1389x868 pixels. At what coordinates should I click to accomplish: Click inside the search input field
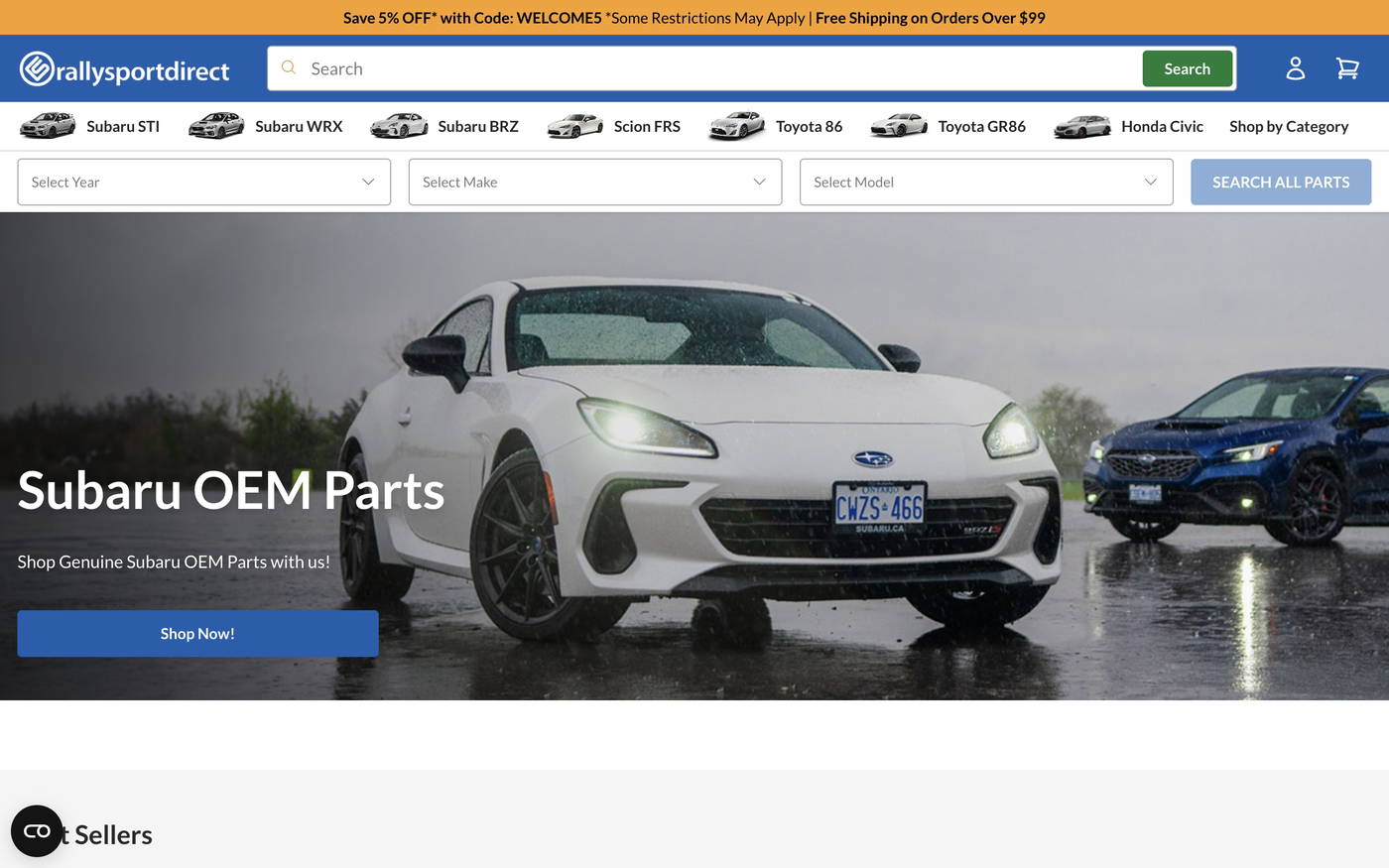694,66
